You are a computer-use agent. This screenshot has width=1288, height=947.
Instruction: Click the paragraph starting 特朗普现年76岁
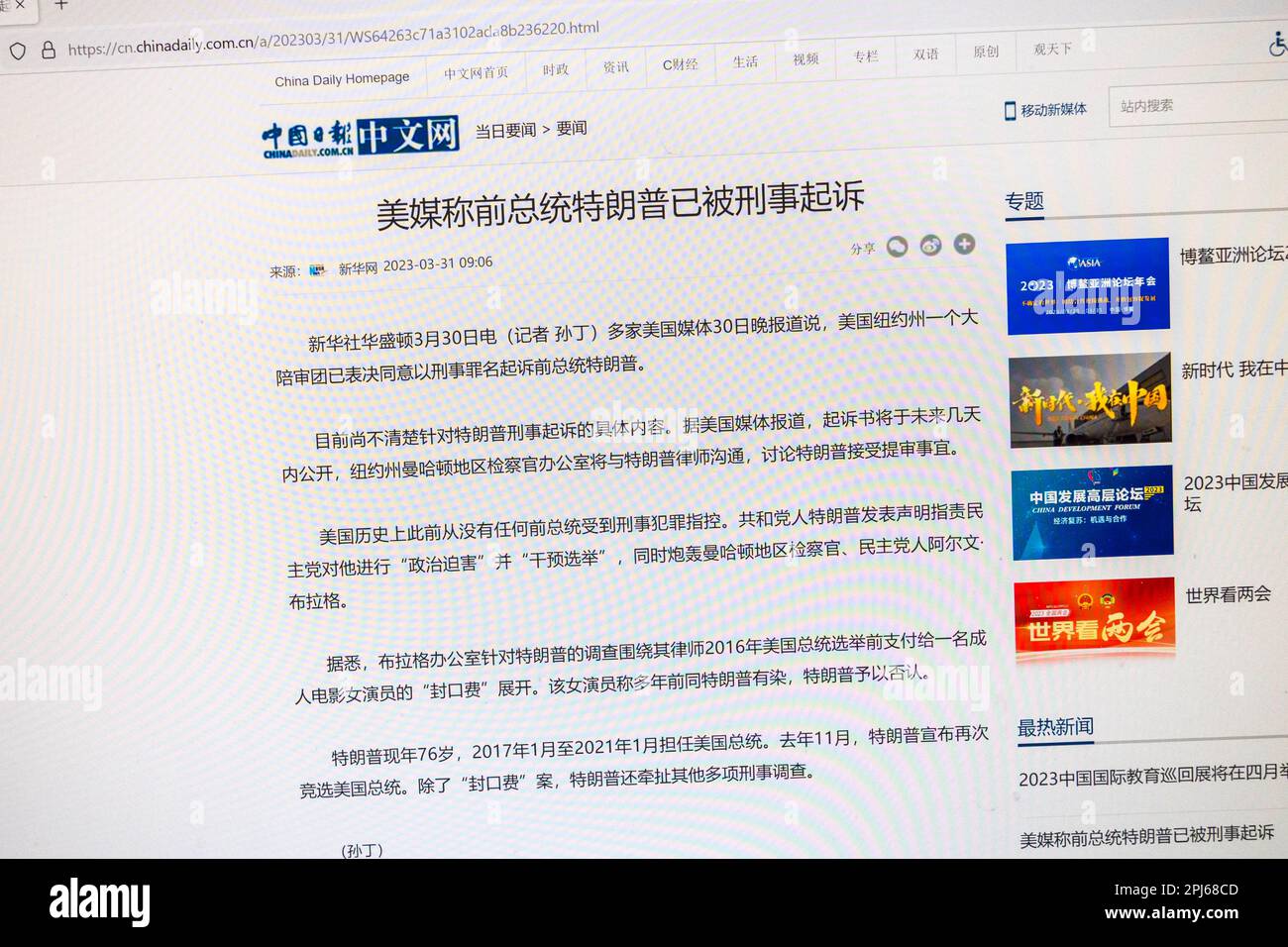click(644, 761)
